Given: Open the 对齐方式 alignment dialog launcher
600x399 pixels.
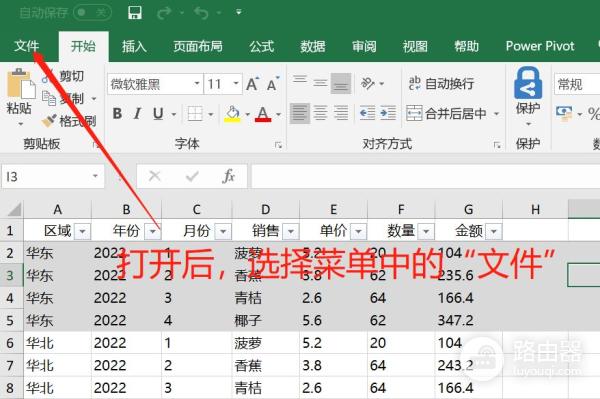Looking at the screenshot, I should (x=497, y=145).
